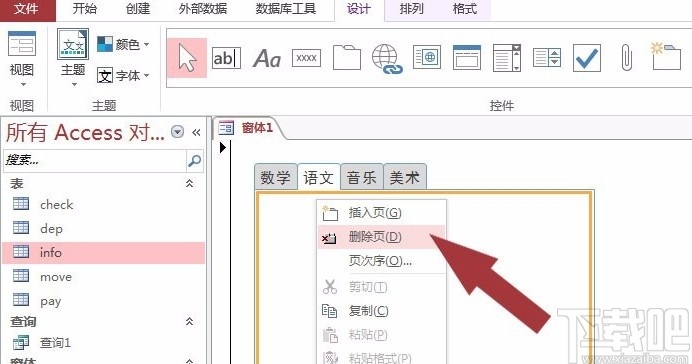Image resolution: width=692 pixels, height=364 pixels.
Task: Select the 数学 page tab
Action: point(275,177)
